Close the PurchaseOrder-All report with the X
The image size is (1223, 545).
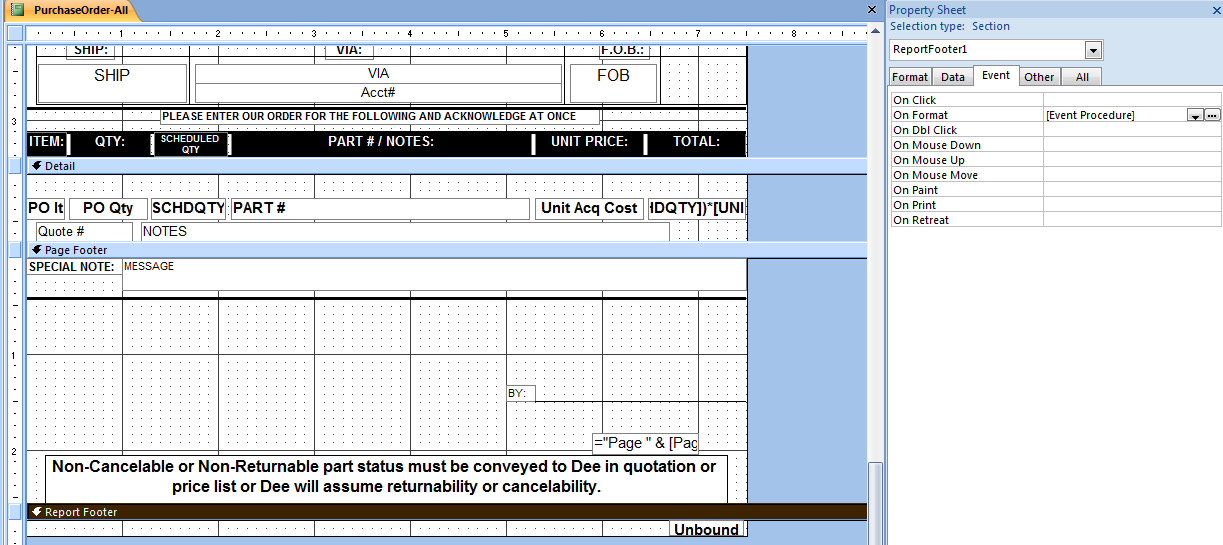872,10
